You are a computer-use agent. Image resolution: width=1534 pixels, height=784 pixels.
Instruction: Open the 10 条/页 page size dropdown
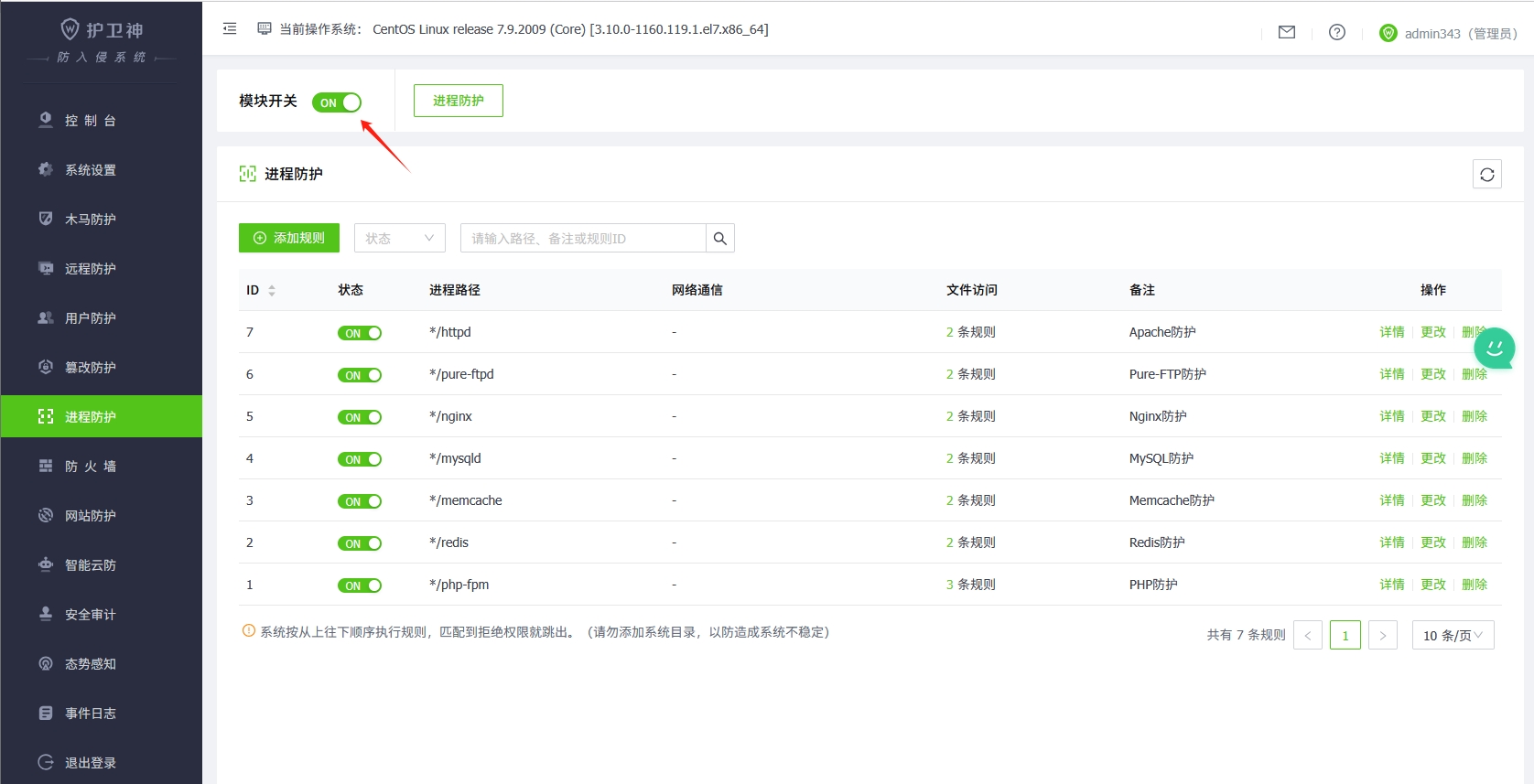coord(1453,635)
